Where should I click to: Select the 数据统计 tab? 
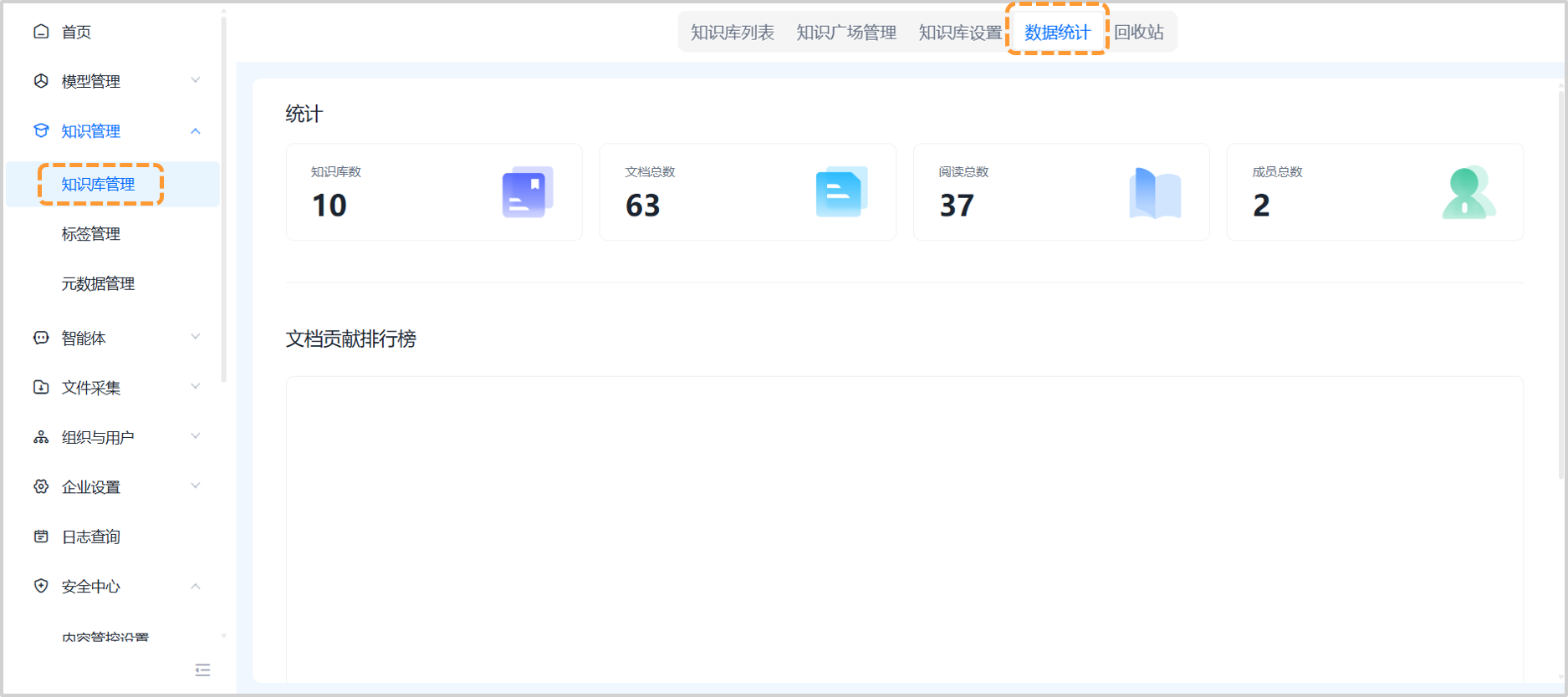[x=1058, y=33]
